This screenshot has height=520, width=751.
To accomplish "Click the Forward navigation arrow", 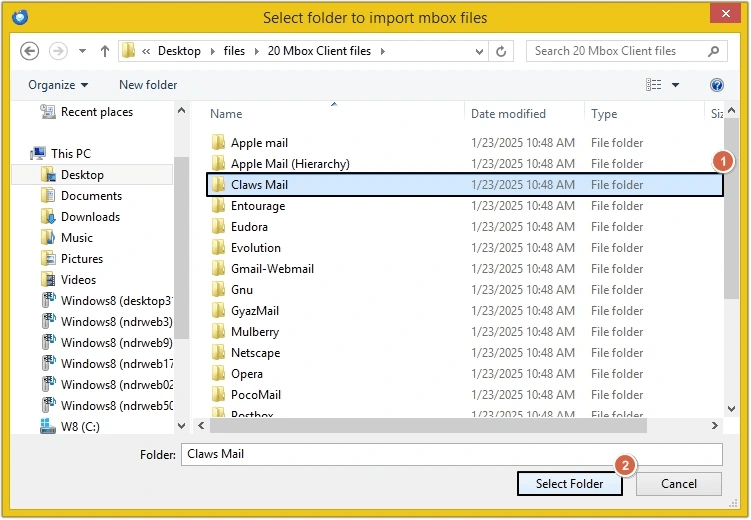I will click(58, 51).
